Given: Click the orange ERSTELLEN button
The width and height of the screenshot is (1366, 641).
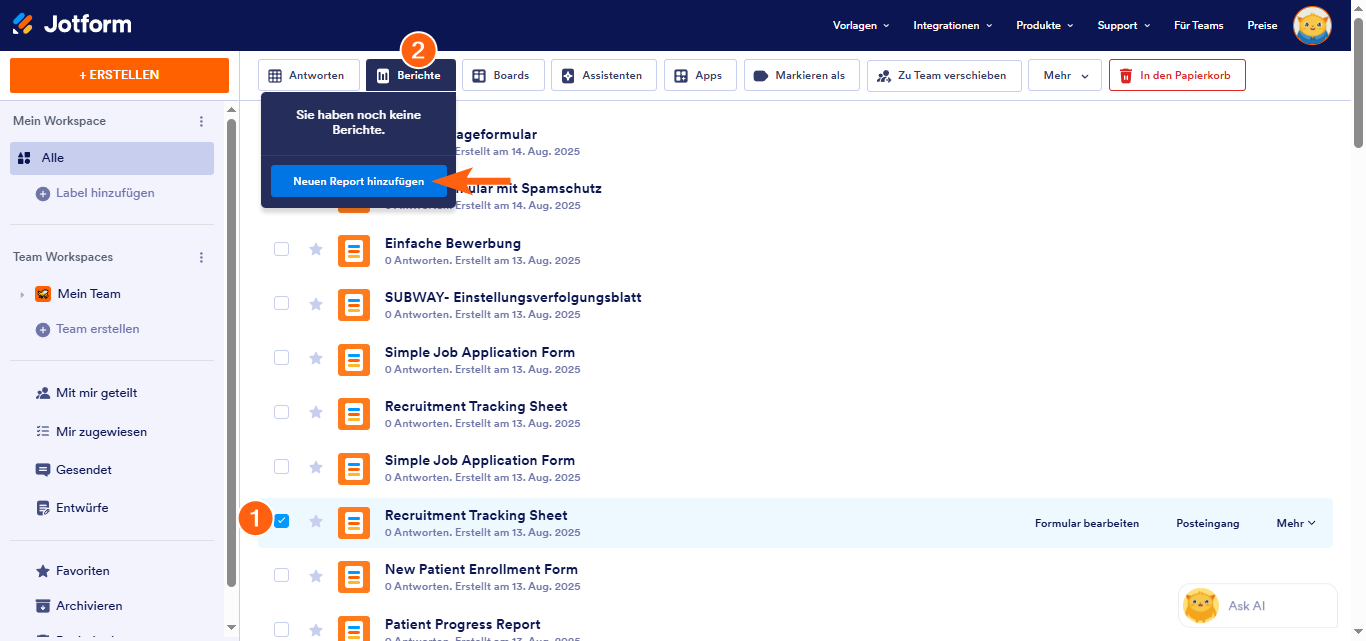Looking at the screenshot, I should pos(119,75).
